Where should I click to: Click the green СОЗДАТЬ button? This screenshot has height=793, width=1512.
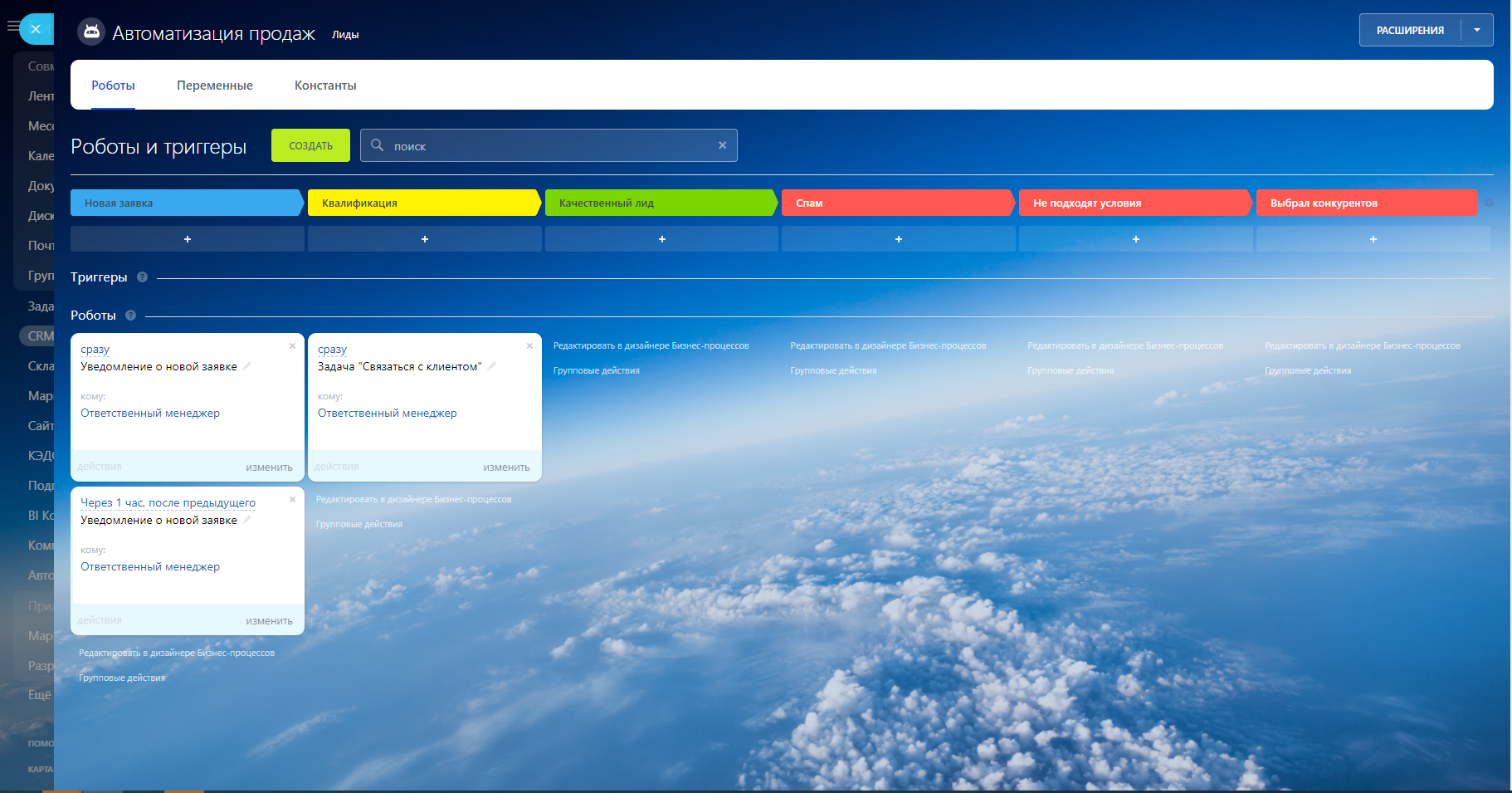[x=310, y=145]
